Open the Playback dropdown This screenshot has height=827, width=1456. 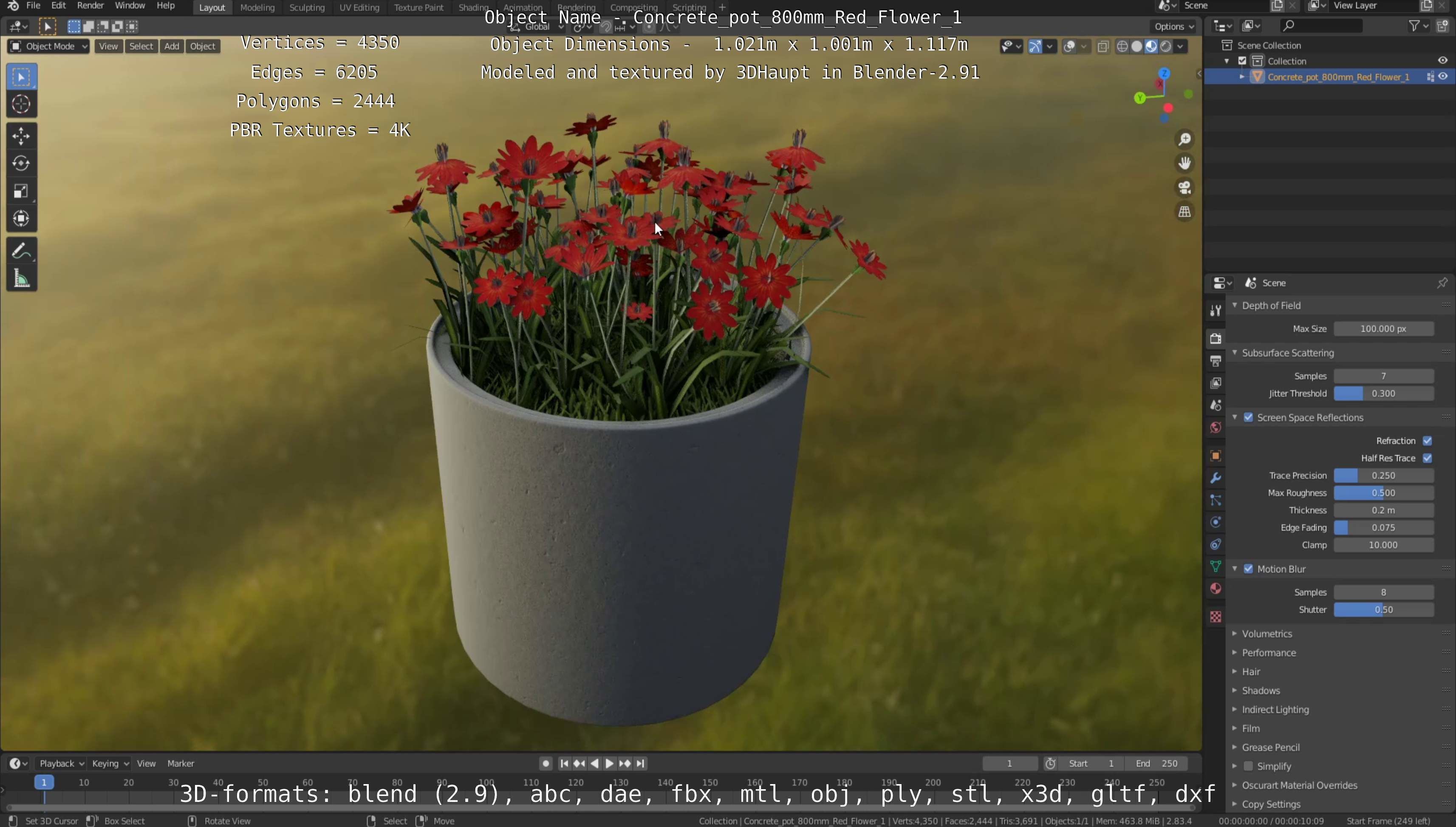click(61, 763)
